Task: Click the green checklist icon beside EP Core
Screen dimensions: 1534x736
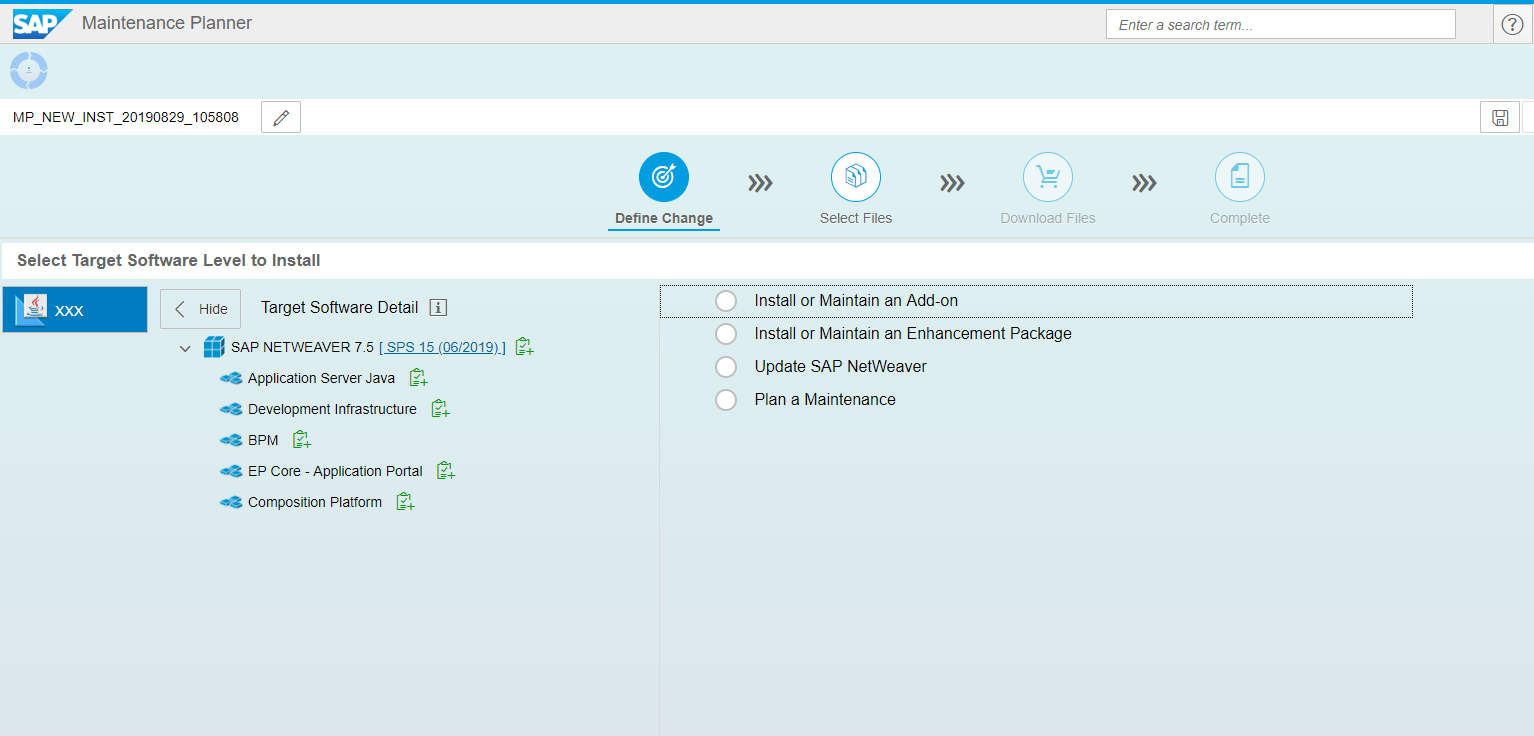Action: pyautogui.click(x=446, y=471)
